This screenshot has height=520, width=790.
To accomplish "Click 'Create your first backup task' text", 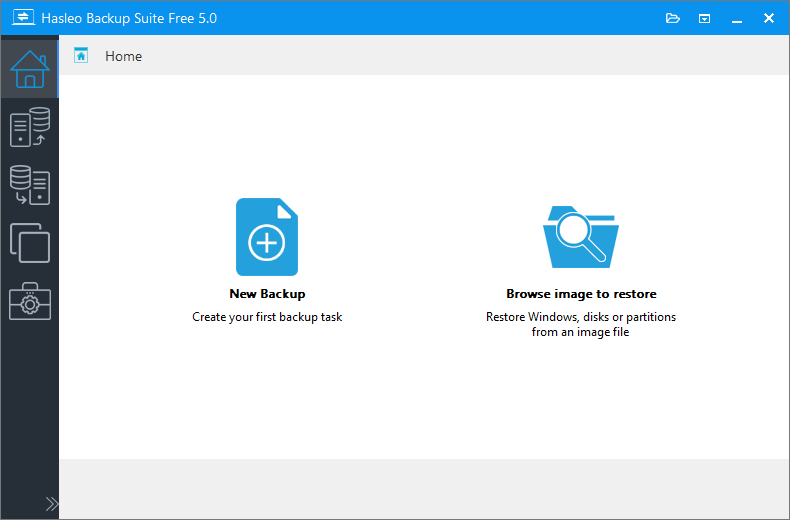I will point(267,317).
